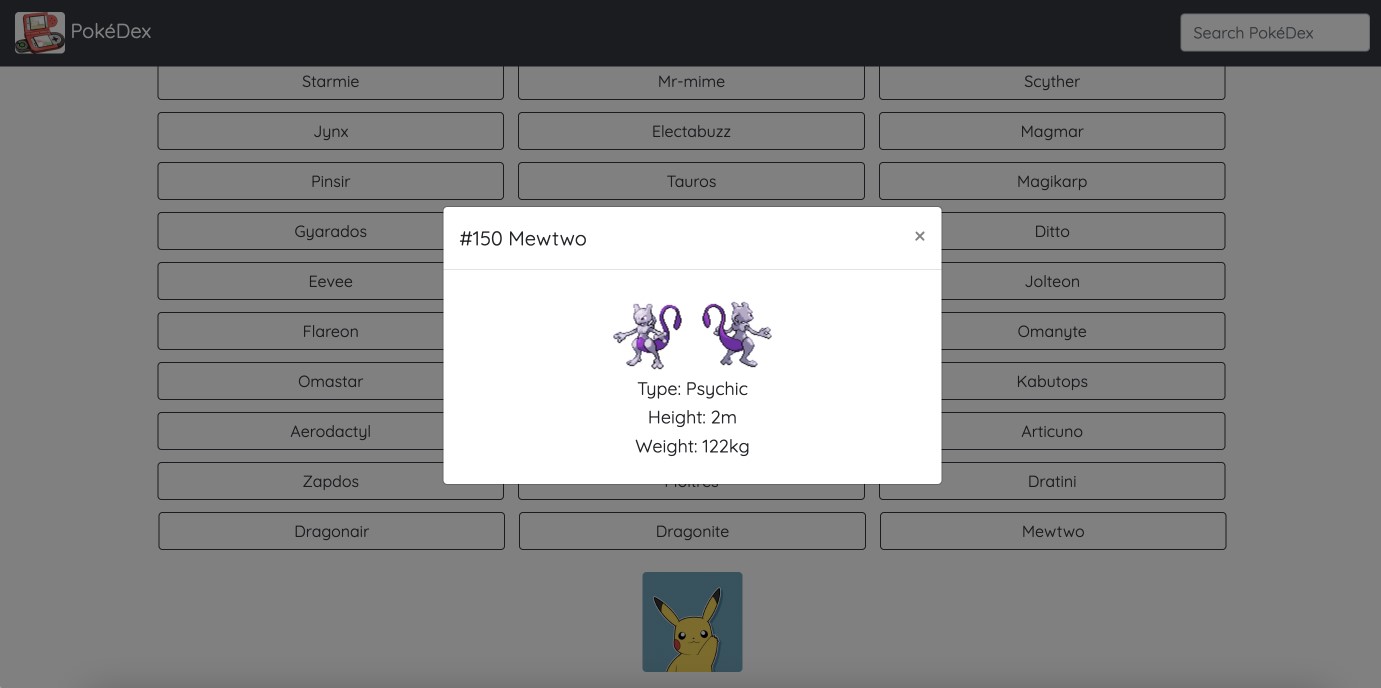1381x688 pixels.
Task: Show Tauros's Pokémon info
Action: [x=691, y=181]
